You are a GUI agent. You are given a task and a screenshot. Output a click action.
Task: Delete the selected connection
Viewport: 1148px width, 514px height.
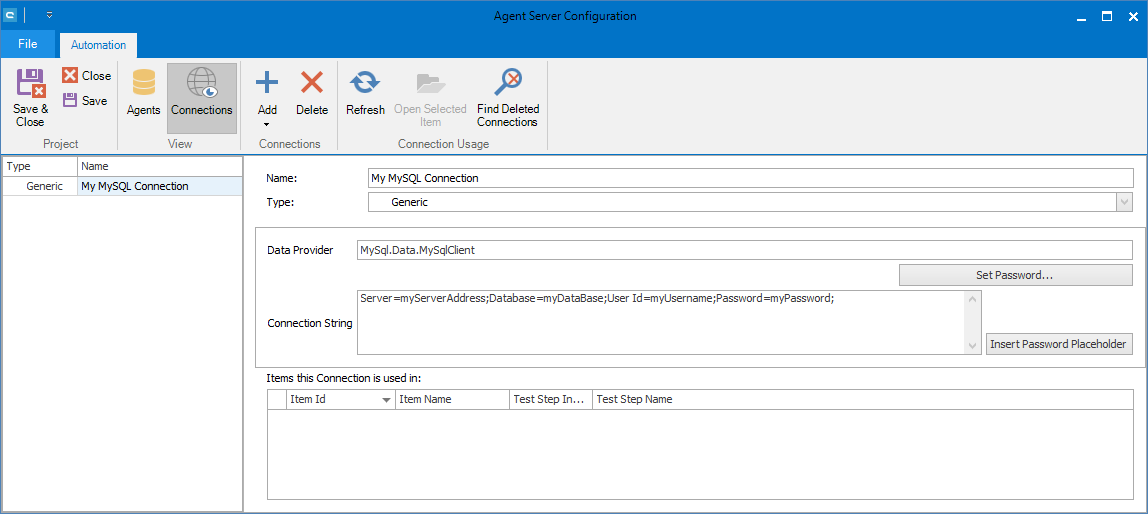click(312, 83)
